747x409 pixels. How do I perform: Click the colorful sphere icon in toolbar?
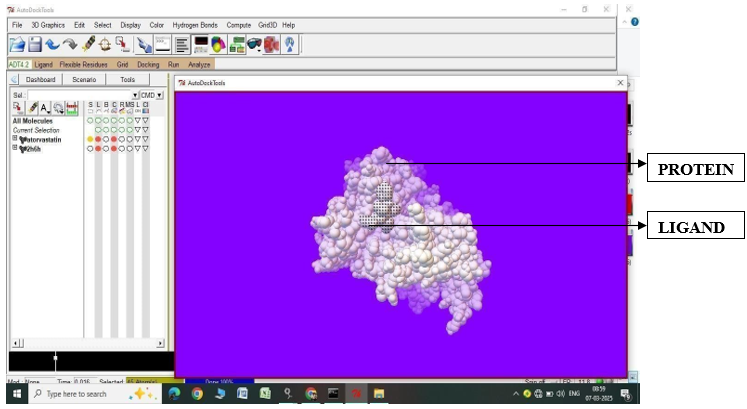click(x=219, y=44)
